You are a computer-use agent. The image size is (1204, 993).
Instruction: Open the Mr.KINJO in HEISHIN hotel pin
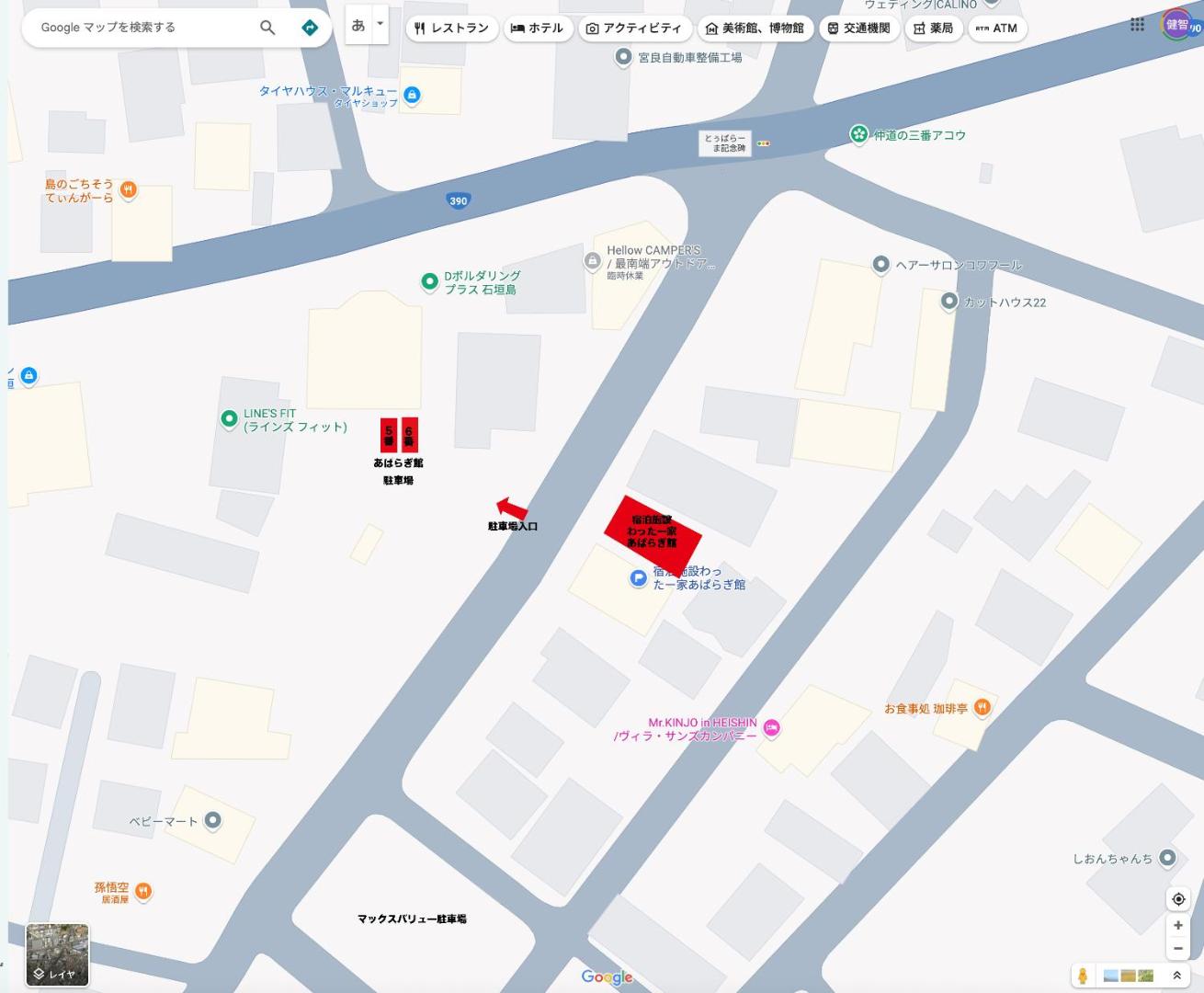click(772, 728)
